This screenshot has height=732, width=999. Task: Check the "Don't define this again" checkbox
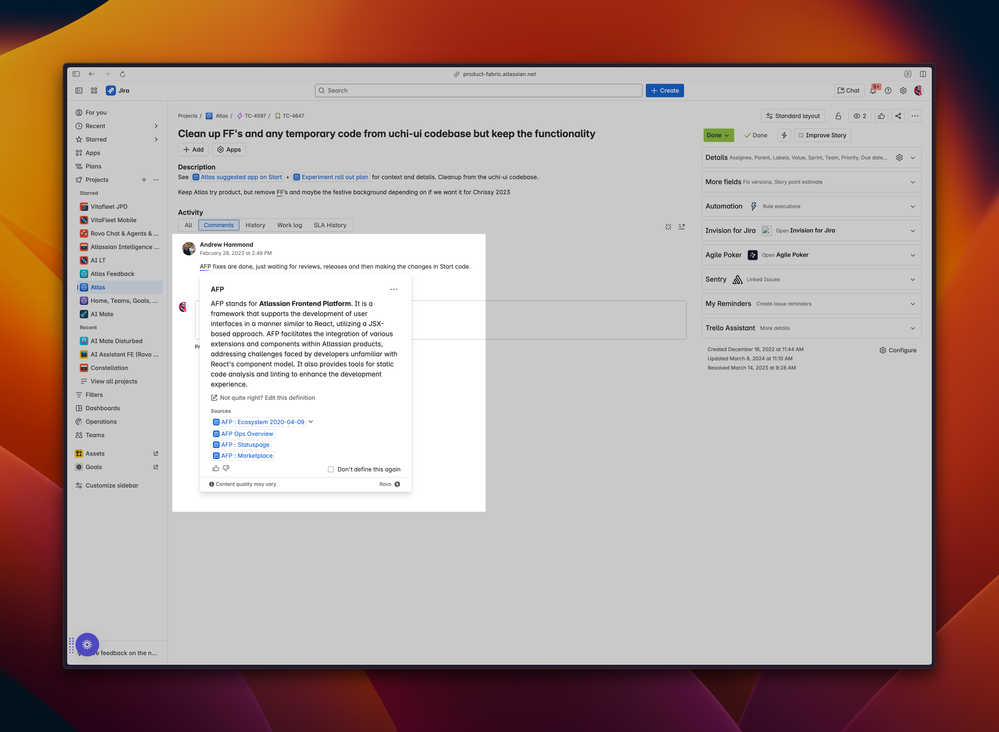point(331,469)
